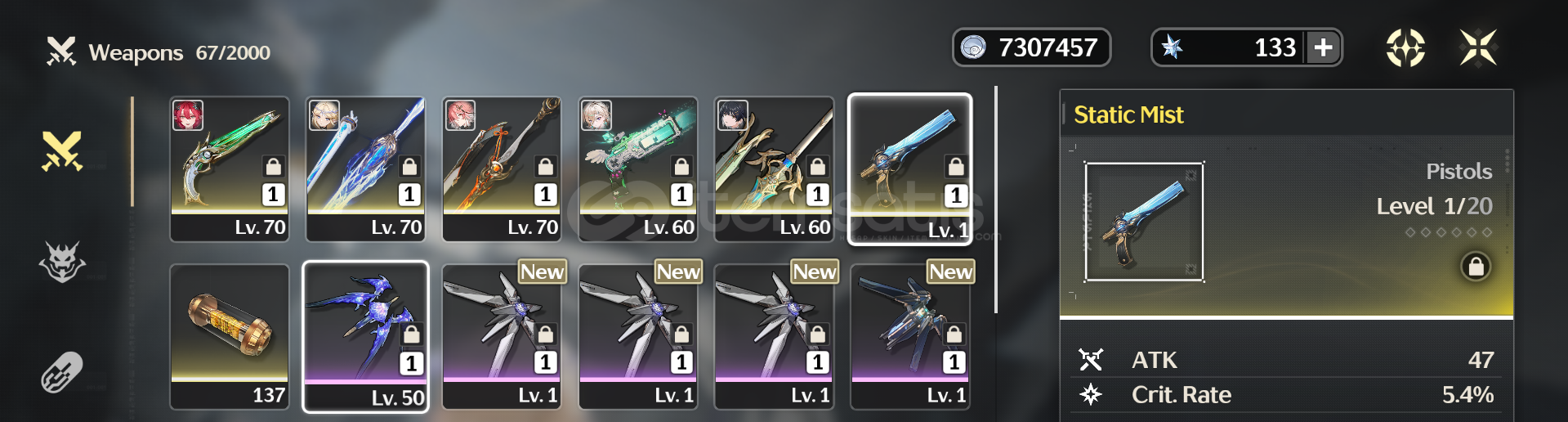The width and height of the screenshot is (1568, 422).
Task: Toggle lock on Static Mist detail panel
Action: [x=1476, y=267]
